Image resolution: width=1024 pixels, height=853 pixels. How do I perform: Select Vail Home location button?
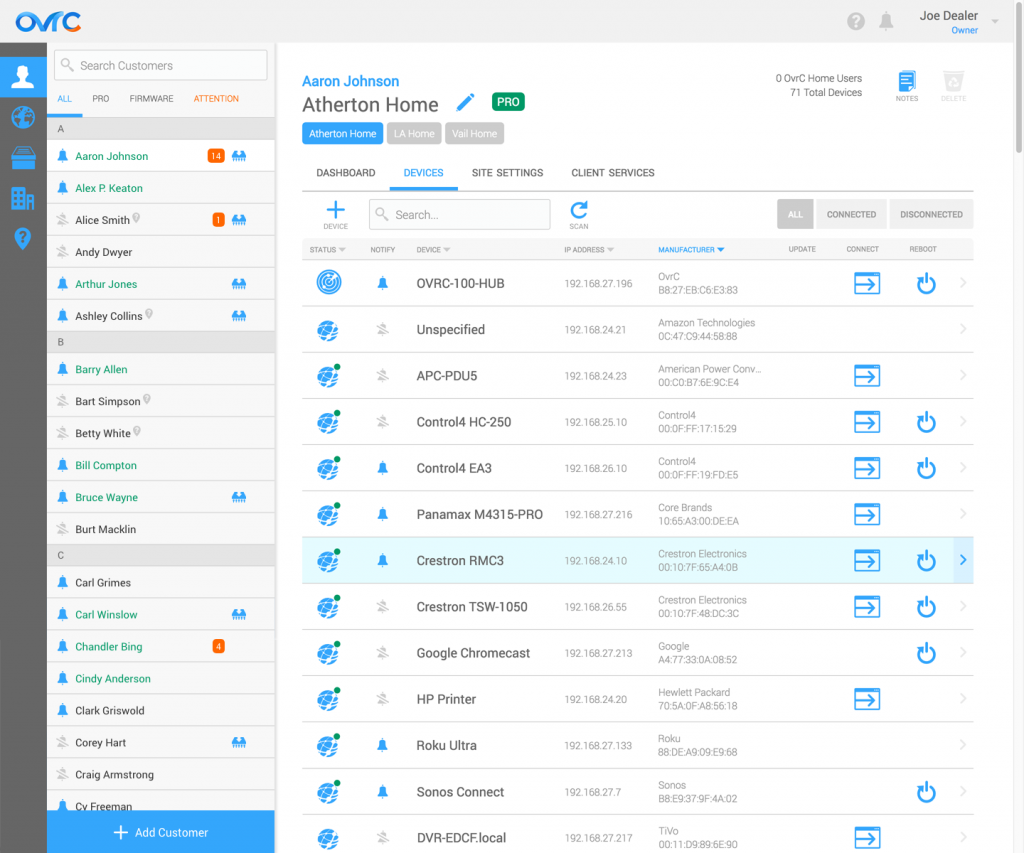coord(474,133)
